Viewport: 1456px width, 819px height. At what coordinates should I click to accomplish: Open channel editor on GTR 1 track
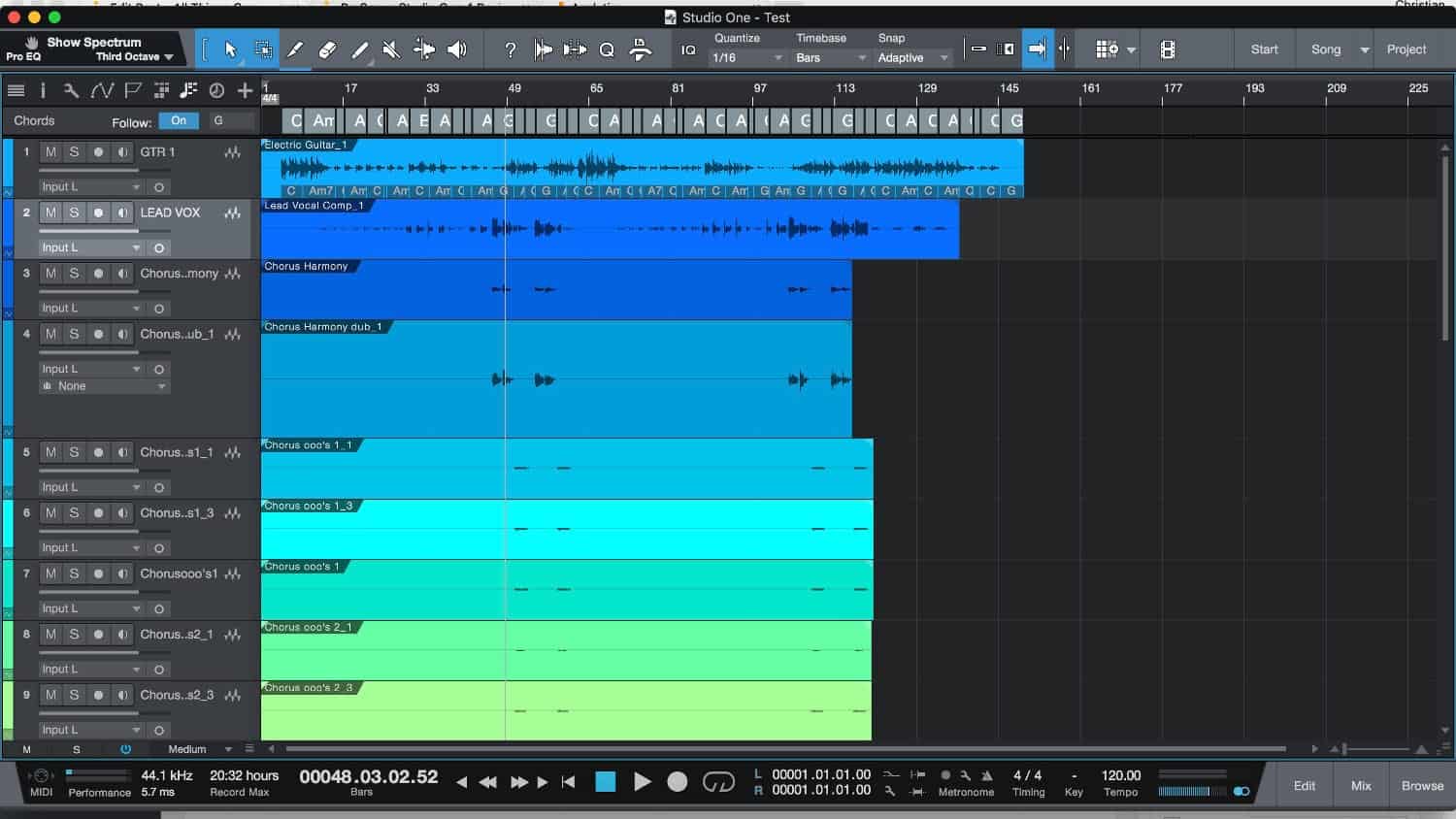233,152
